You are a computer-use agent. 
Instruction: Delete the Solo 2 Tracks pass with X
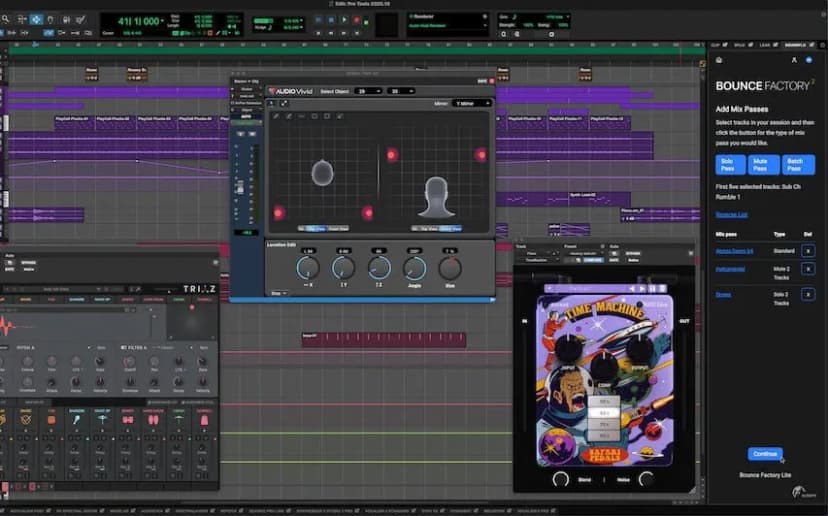808,294
